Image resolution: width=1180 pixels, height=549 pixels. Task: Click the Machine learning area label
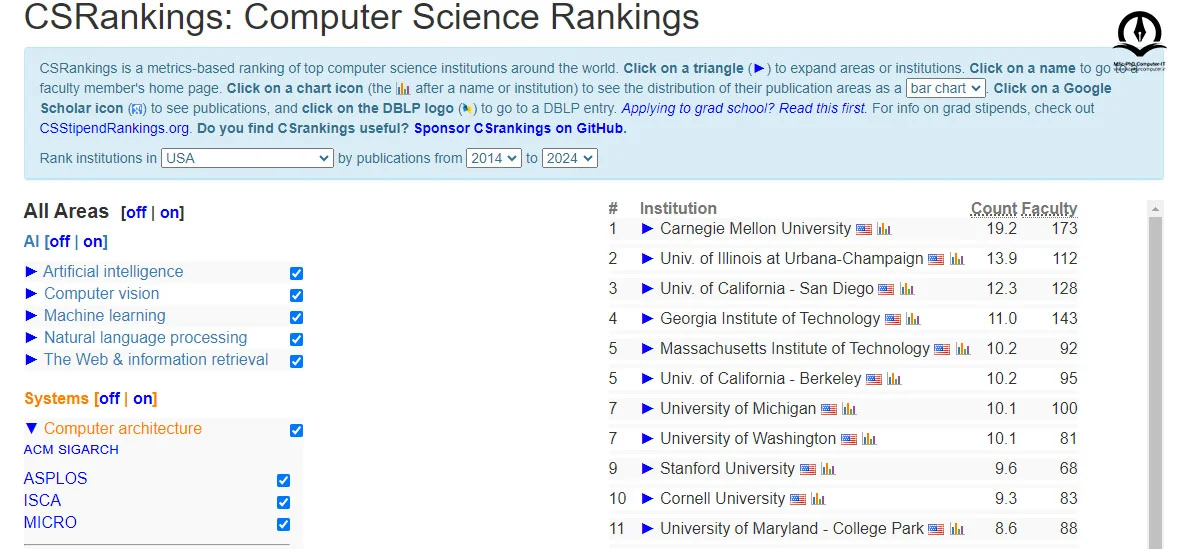[105, 315]
